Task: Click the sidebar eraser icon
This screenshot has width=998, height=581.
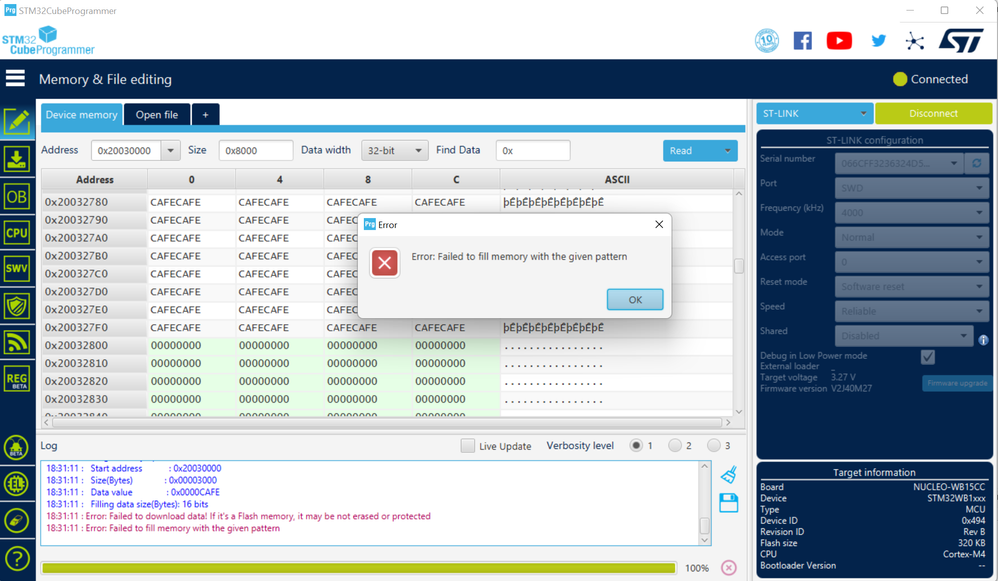Action: click(16, 521)
